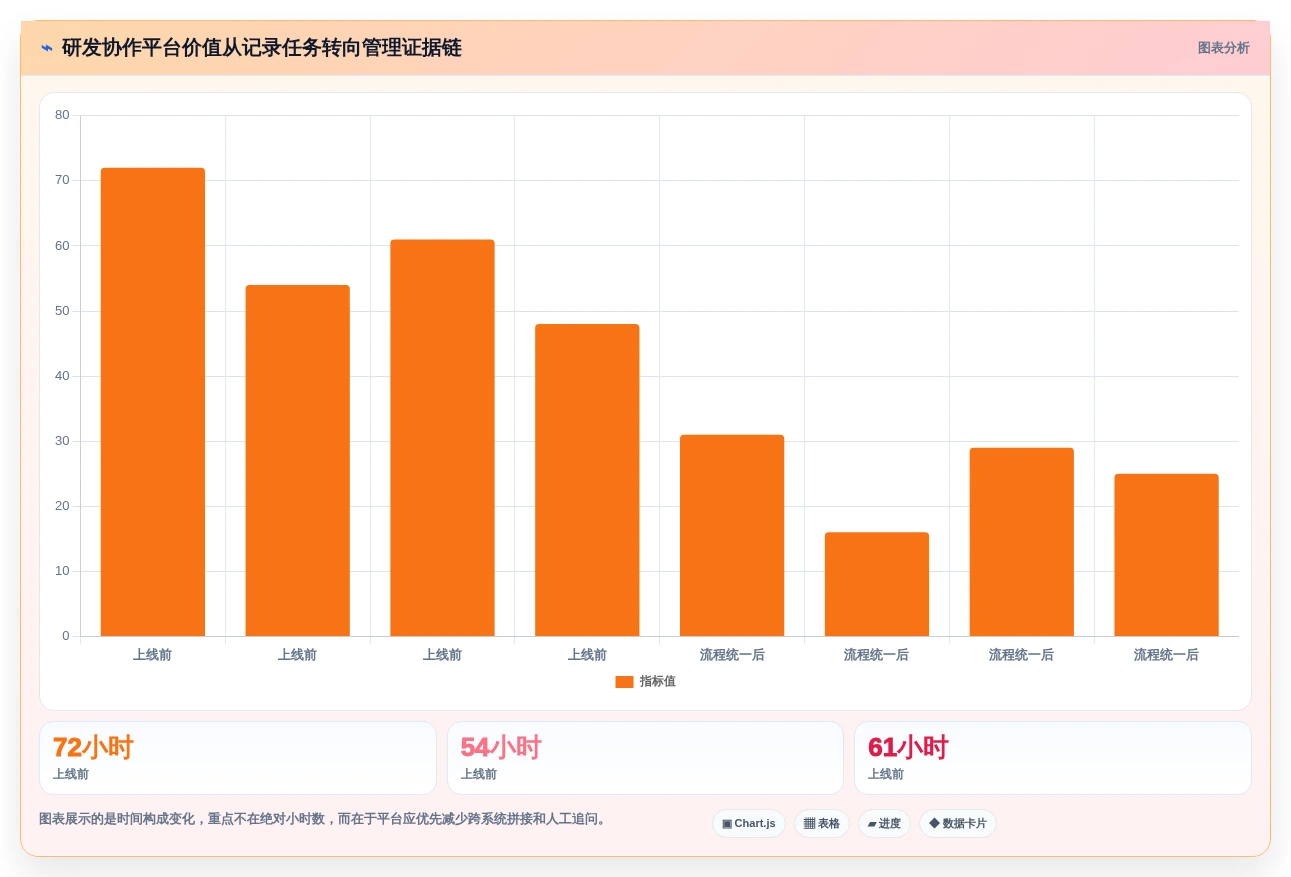The width and height of the screenshot is (1291, 877).
Task: Select the 进度 tag chip
Action: [x=884, y=824]
